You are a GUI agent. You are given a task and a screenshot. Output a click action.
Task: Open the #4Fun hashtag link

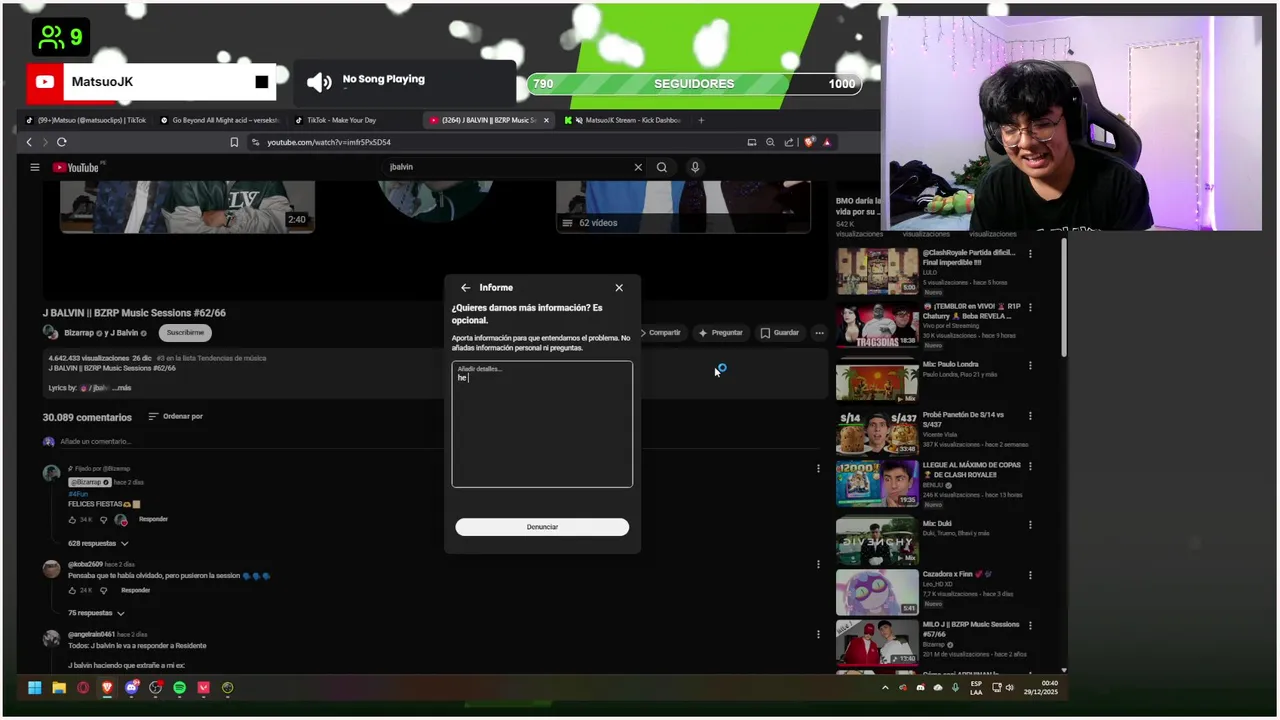[x=78, y=494]
